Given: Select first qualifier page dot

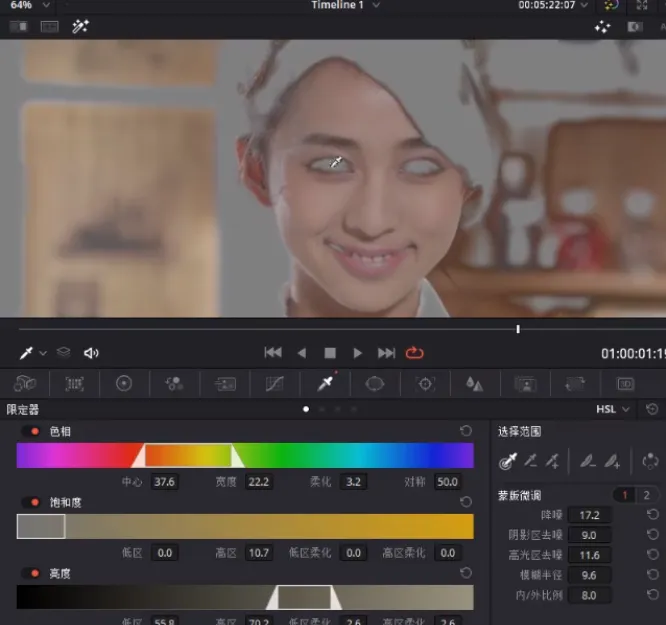Looking at the screenshot, I should click(x=306, y=409).
